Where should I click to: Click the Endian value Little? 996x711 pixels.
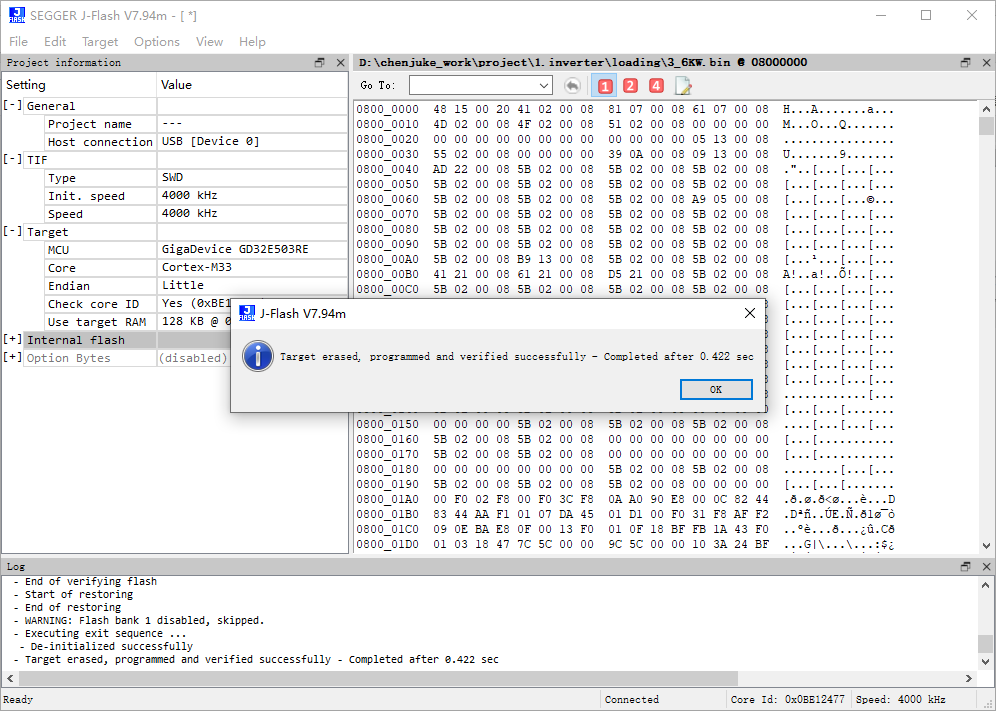pos(182,285)
